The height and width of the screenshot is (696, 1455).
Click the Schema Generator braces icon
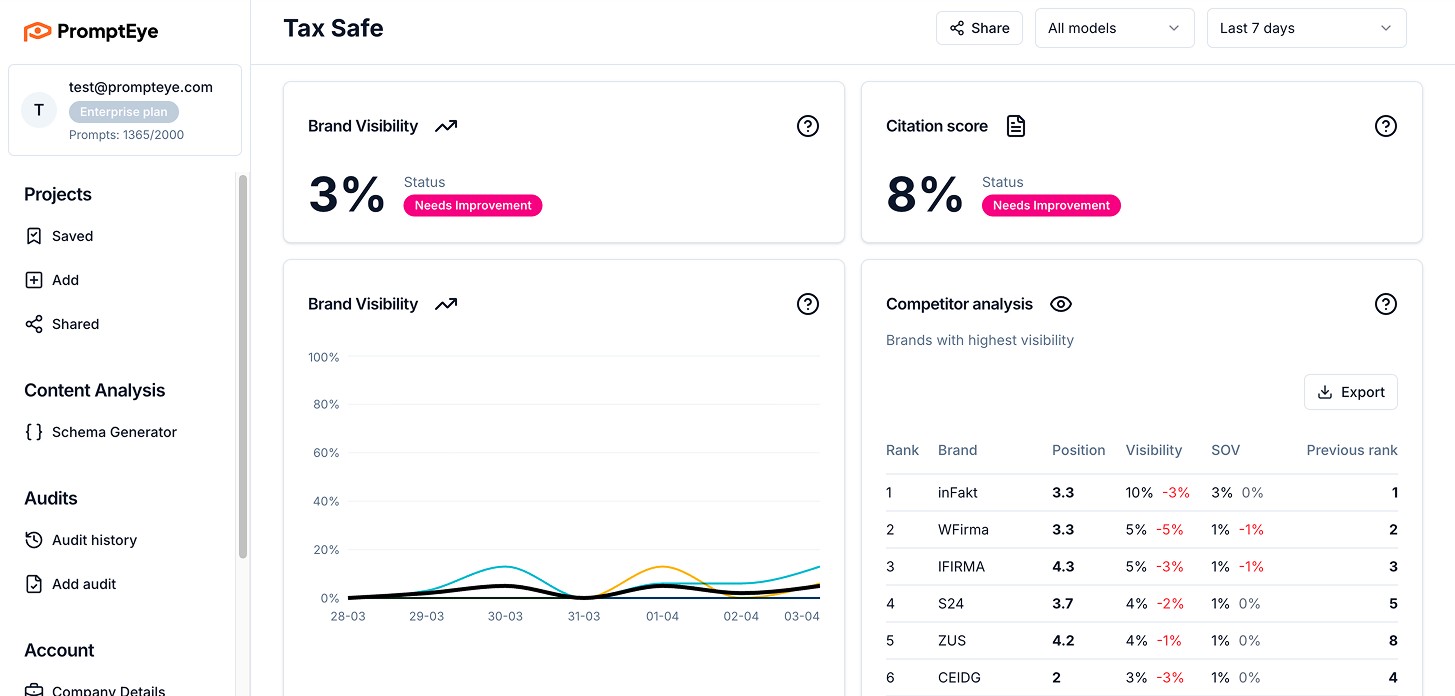(x=34, y=432)
